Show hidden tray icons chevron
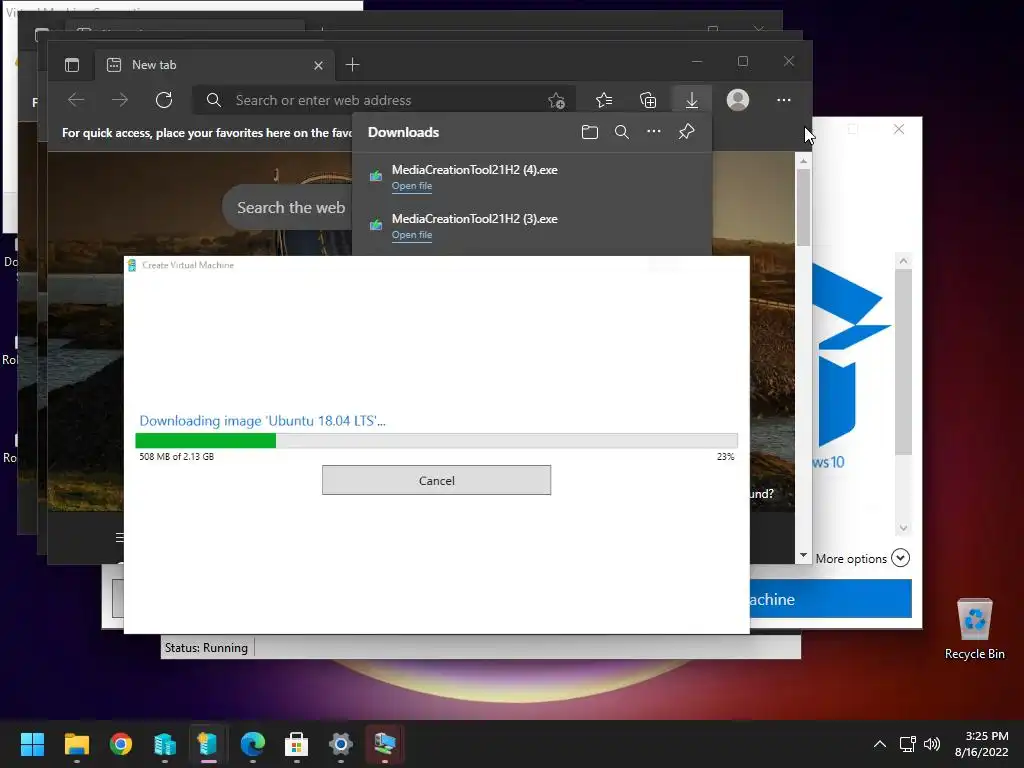Screen dimensions: 1024x768 [880, 744]
